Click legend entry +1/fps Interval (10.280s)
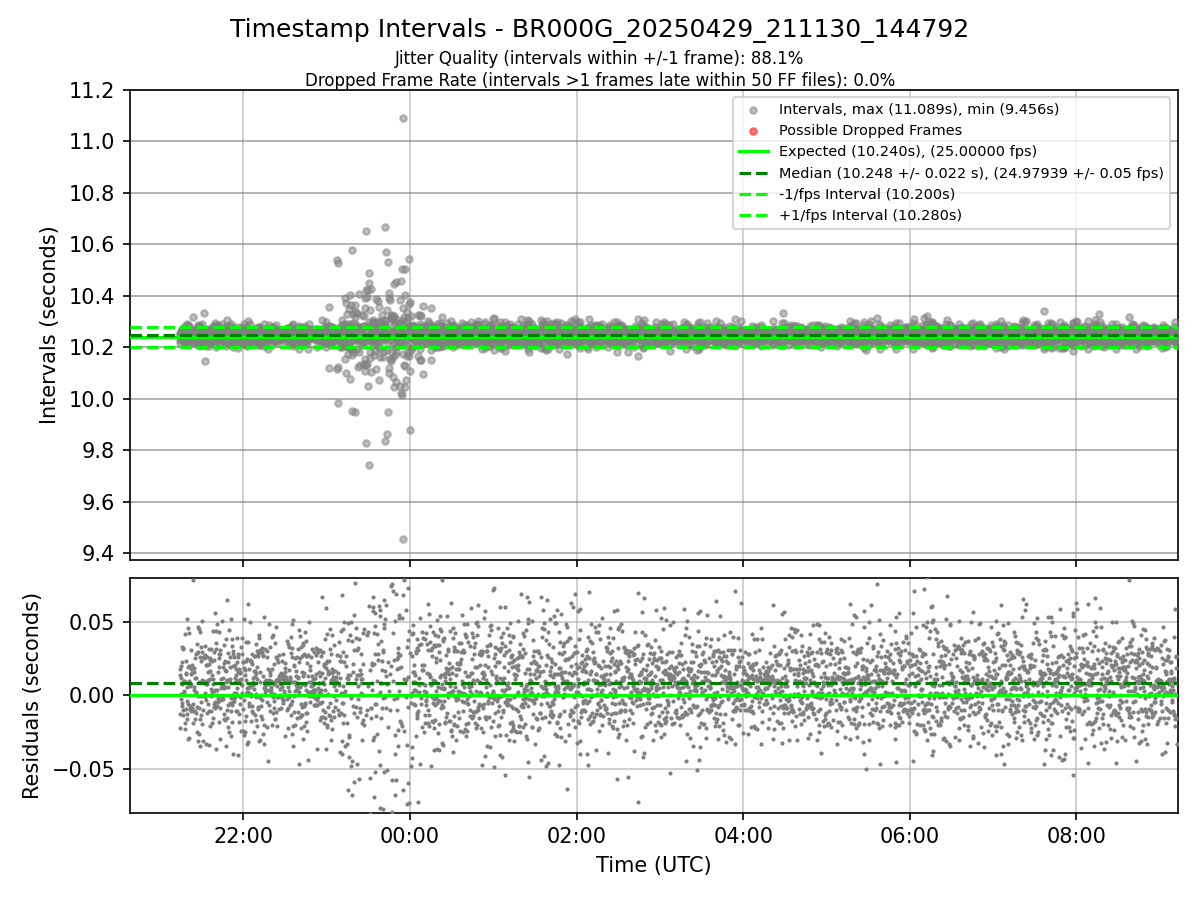1200x900 pixels. click(x=870, y=214)
